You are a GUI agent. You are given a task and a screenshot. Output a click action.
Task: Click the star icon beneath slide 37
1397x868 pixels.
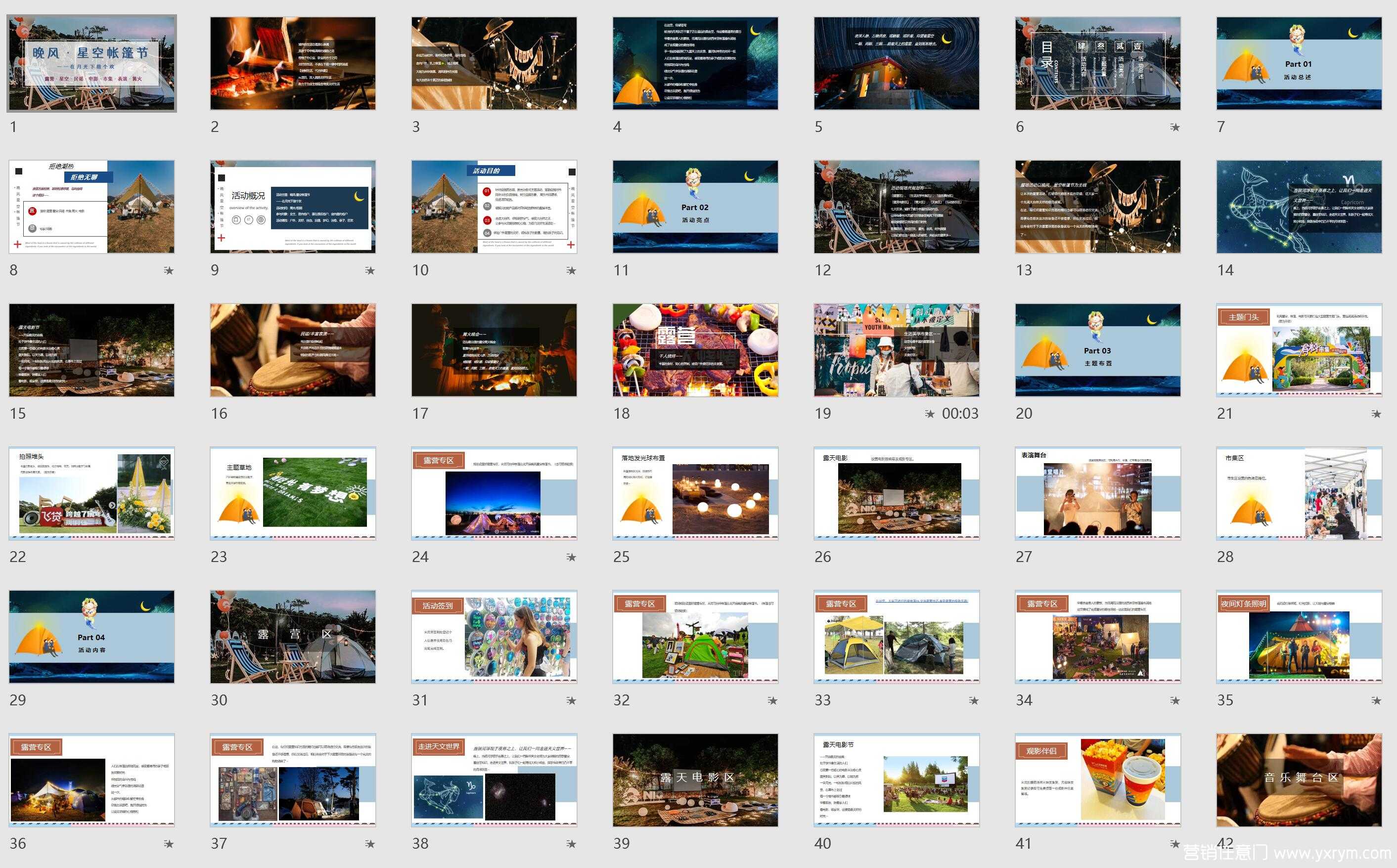click(x=370, y=843)
